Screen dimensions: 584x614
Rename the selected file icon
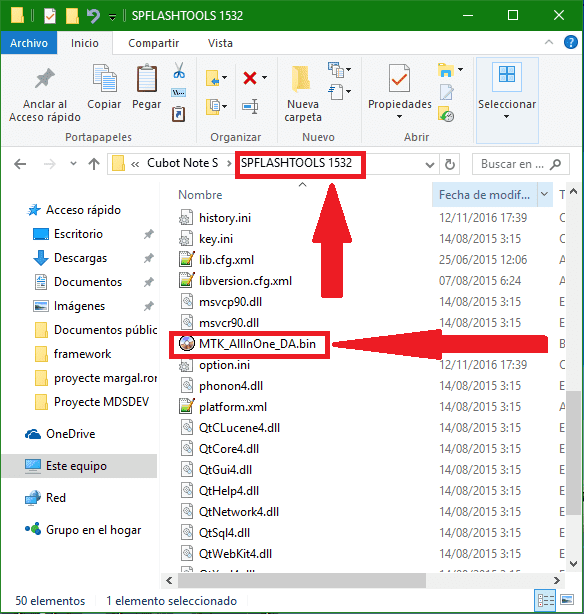250,106
